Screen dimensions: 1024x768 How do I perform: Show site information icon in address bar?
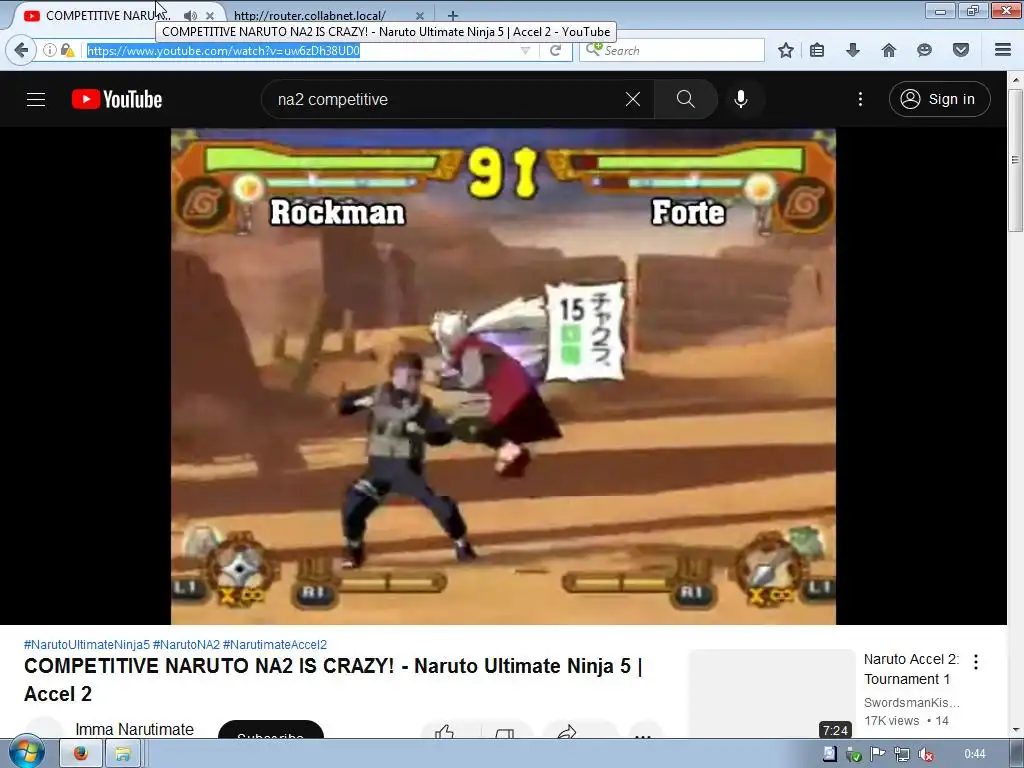click(50, 50)
